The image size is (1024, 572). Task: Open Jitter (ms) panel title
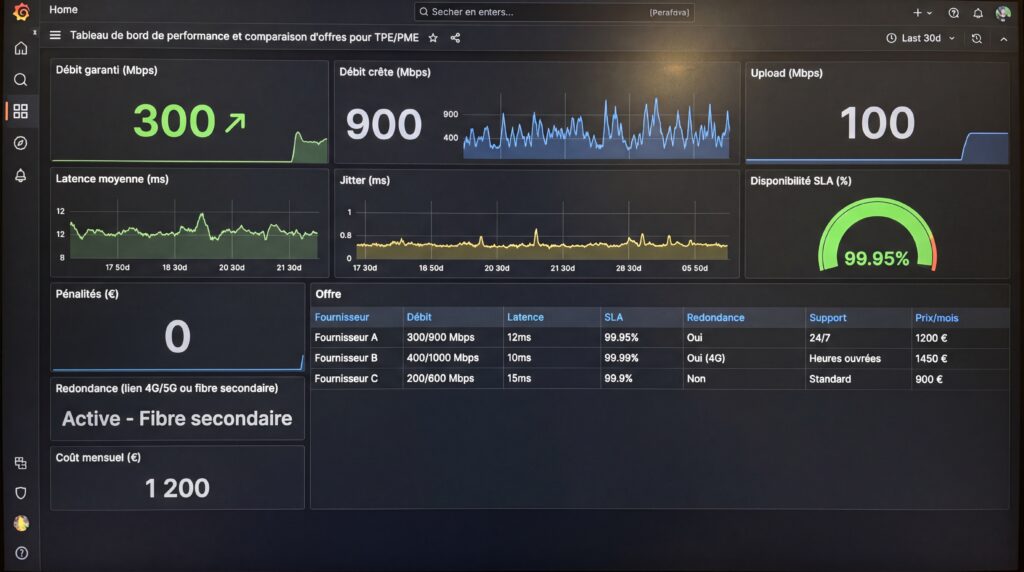tap(364, 180)
